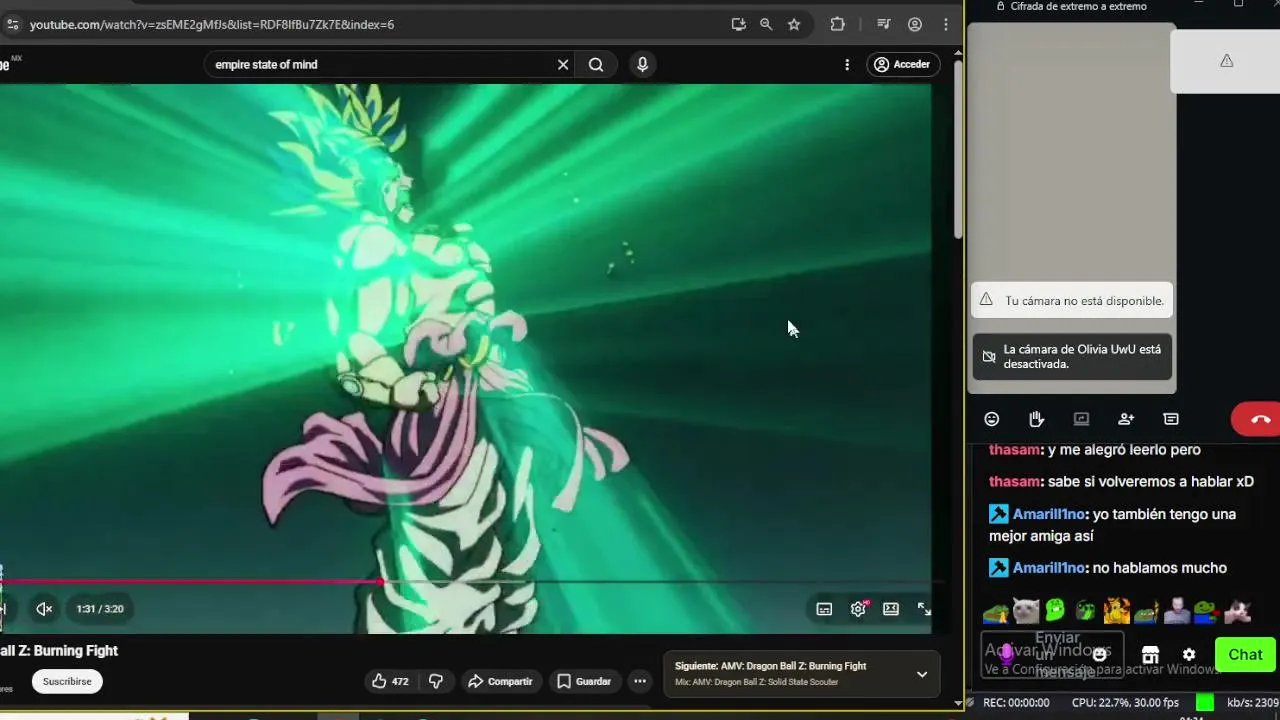Hang up with red phone button

tap(1258, 420)
